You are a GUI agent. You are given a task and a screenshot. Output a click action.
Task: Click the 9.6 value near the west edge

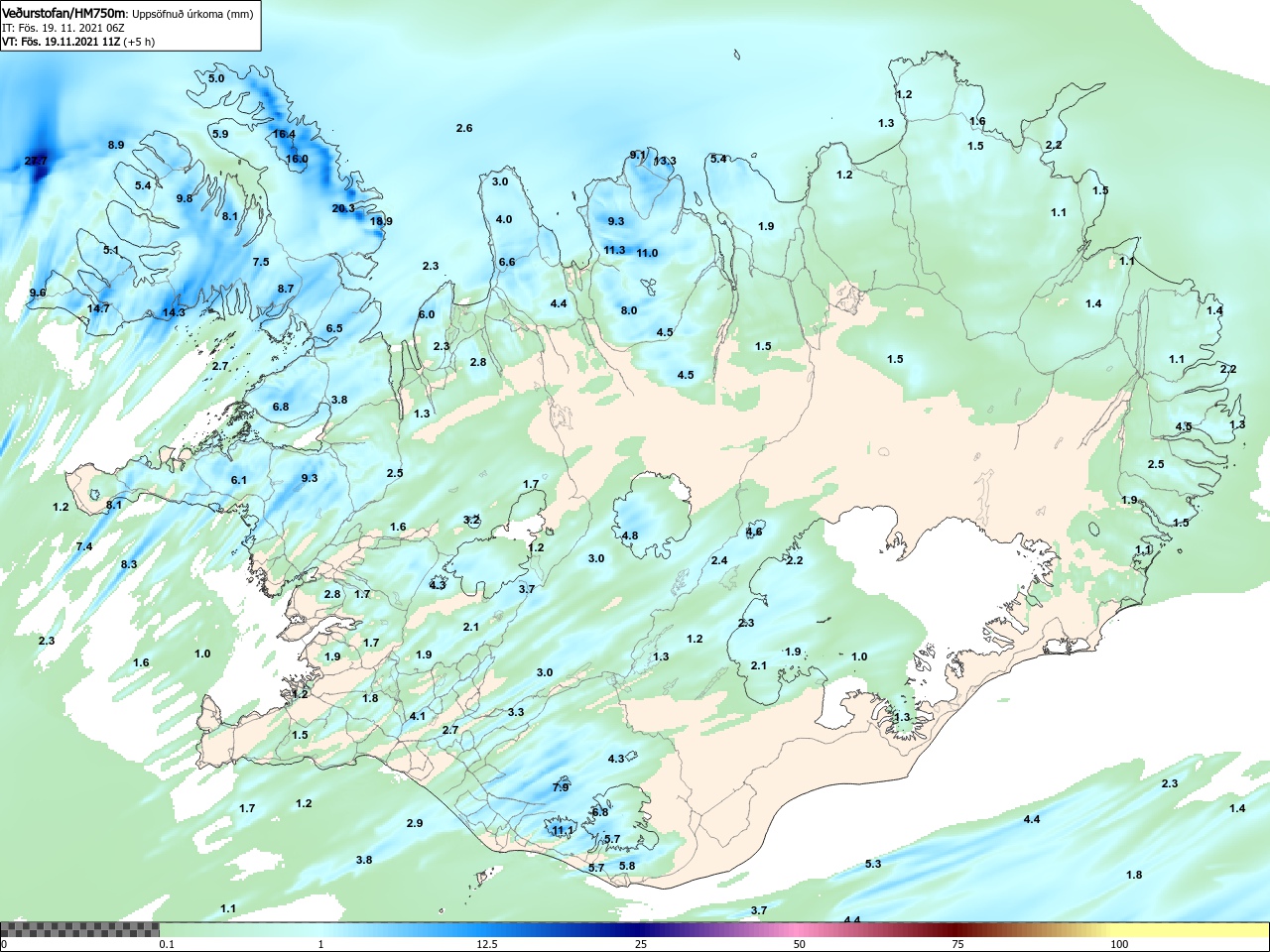38,293
